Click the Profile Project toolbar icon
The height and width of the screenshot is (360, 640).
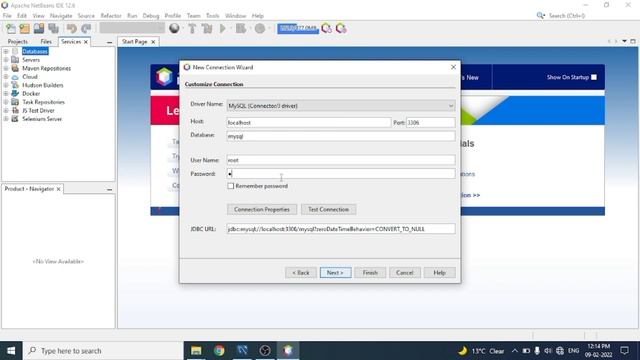click(260, 29)
